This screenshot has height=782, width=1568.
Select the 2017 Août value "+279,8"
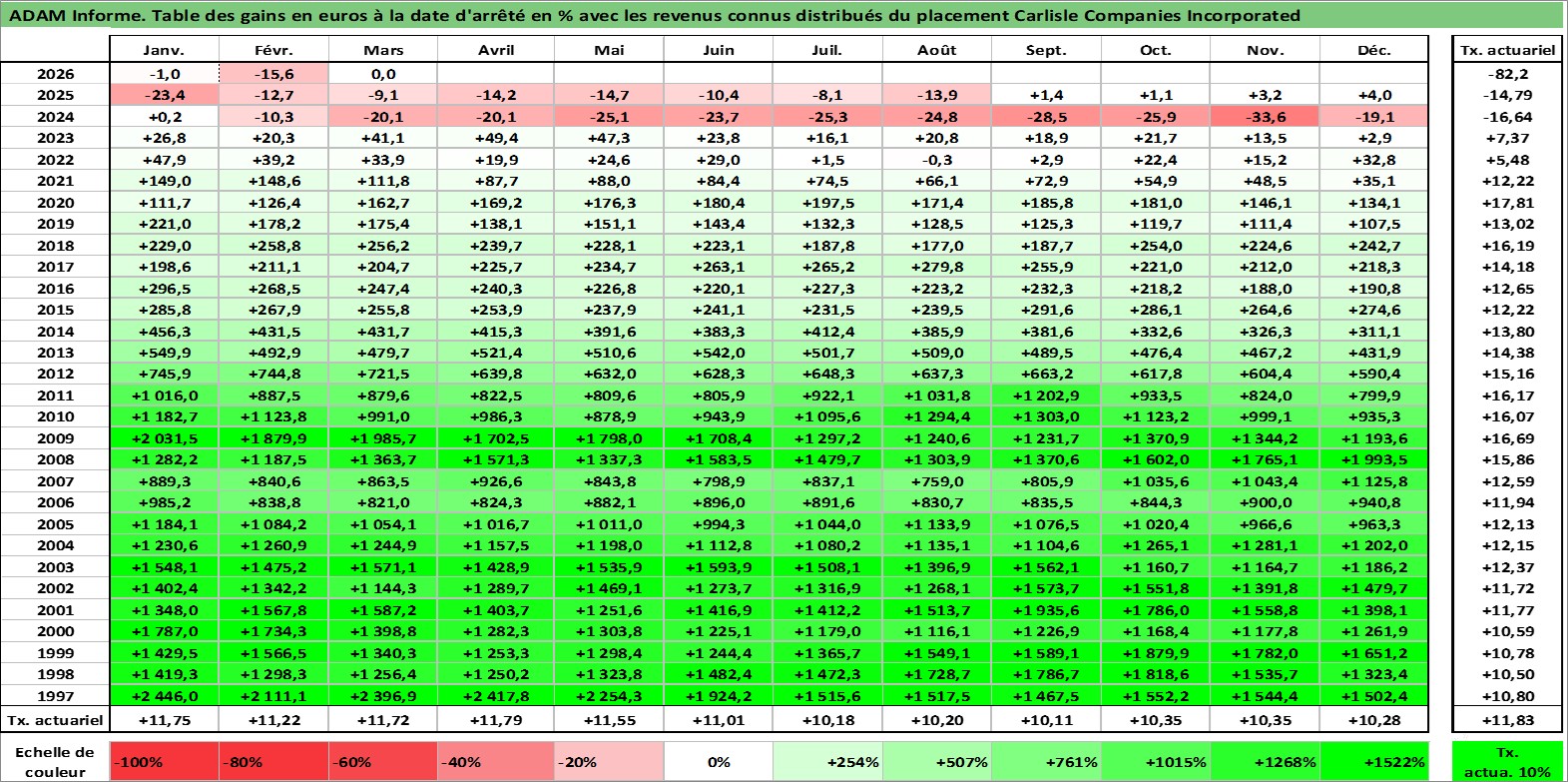936,267
